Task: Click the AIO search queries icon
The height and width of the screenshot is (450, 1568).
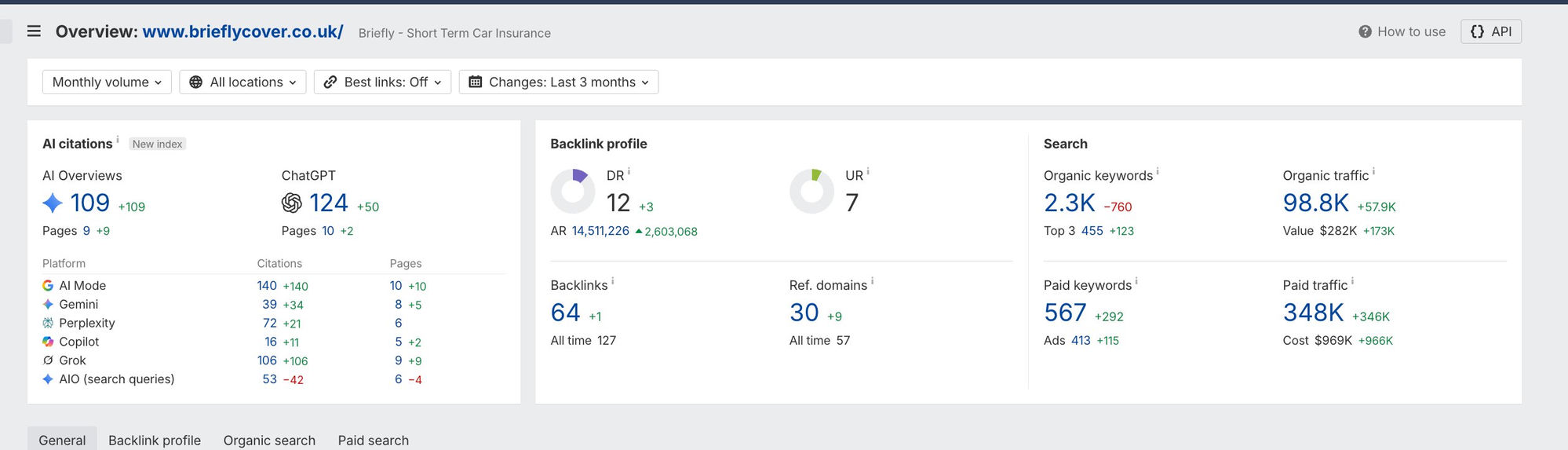Action: point(48,379)
